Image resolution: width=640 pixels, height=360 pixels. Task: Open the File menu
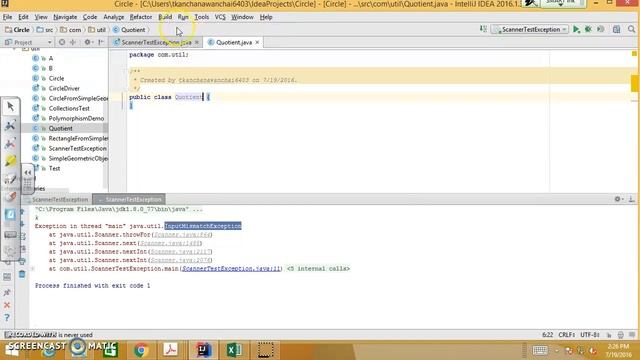click(7, 17)
